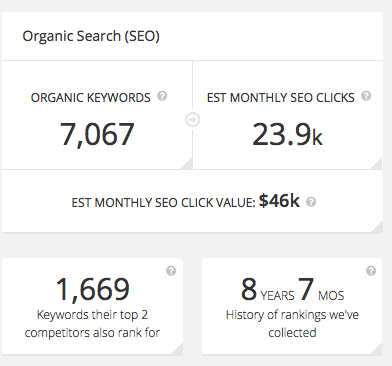392x366 pixels.
Task: Click the $46k click value amount
Action: point(279,201)
